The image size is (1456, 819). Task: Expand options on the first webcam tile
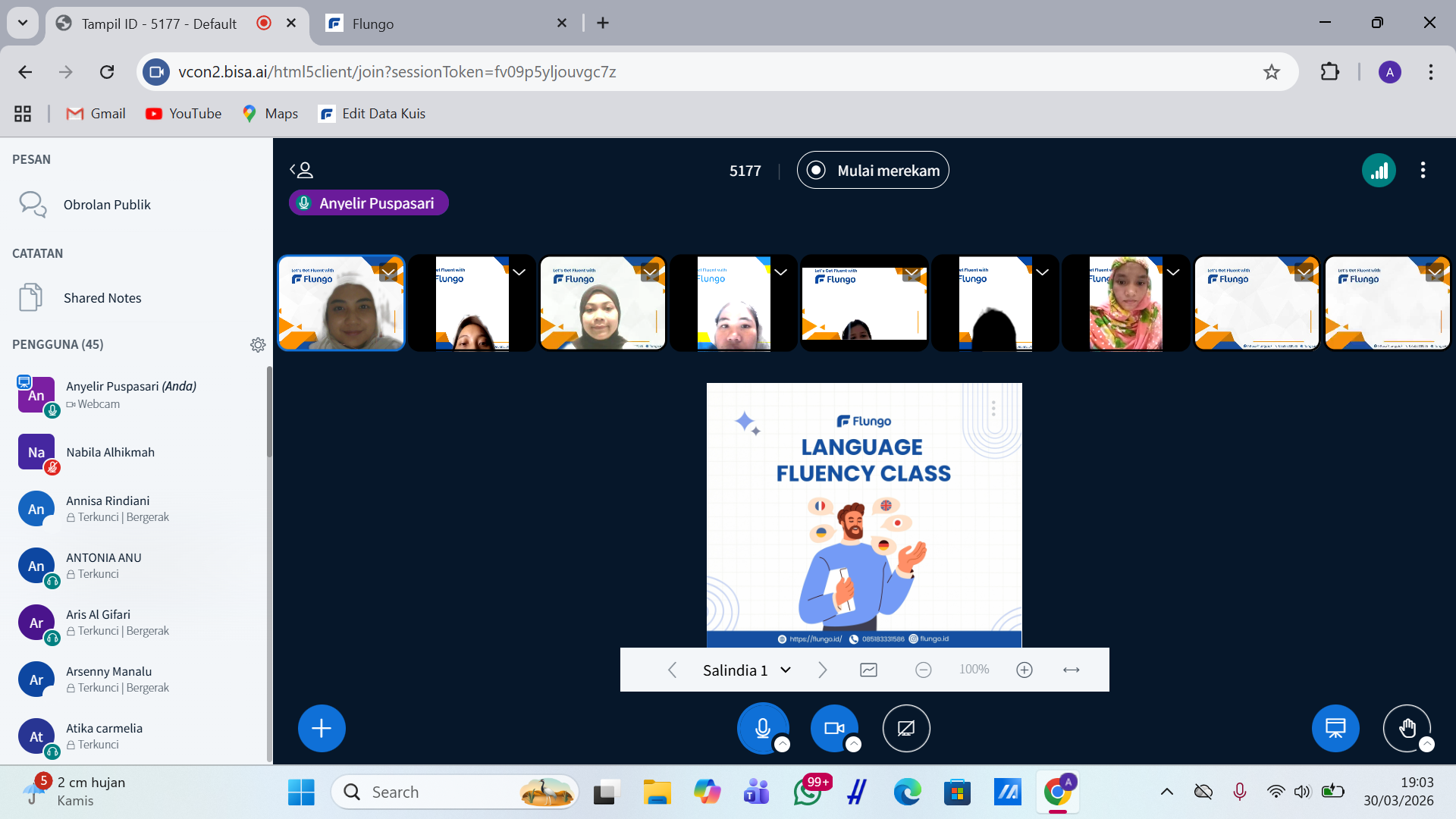click(x=388, y=272)
